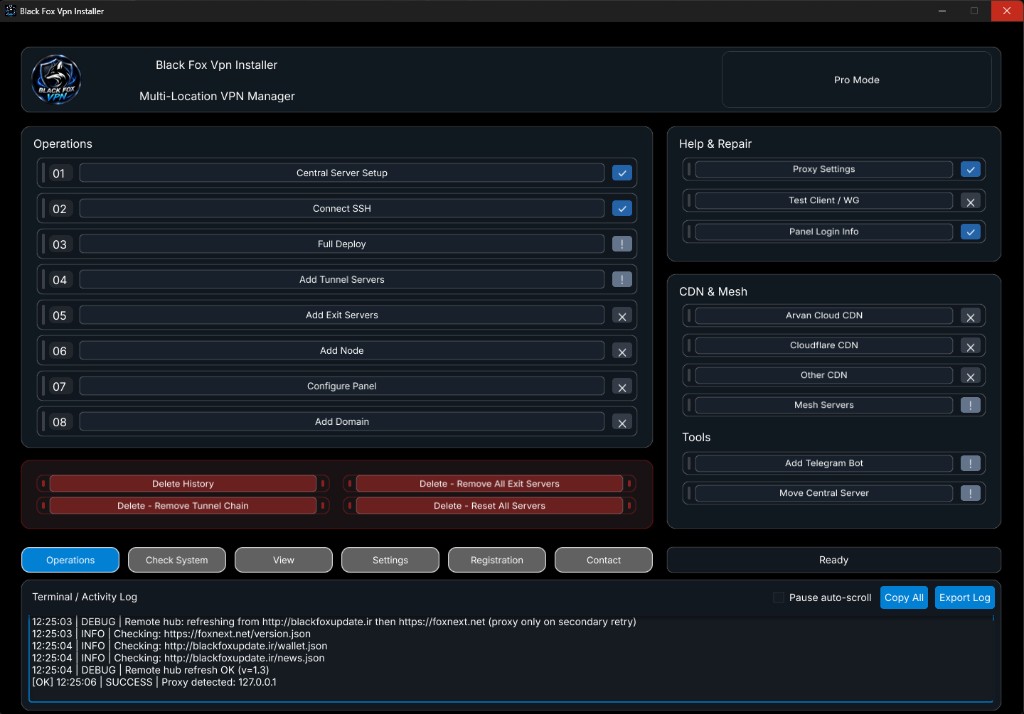Screen dimensions: 1024x714
Task: Click the checkmark status icon for Connect SSH
Action: coord(622,208)
